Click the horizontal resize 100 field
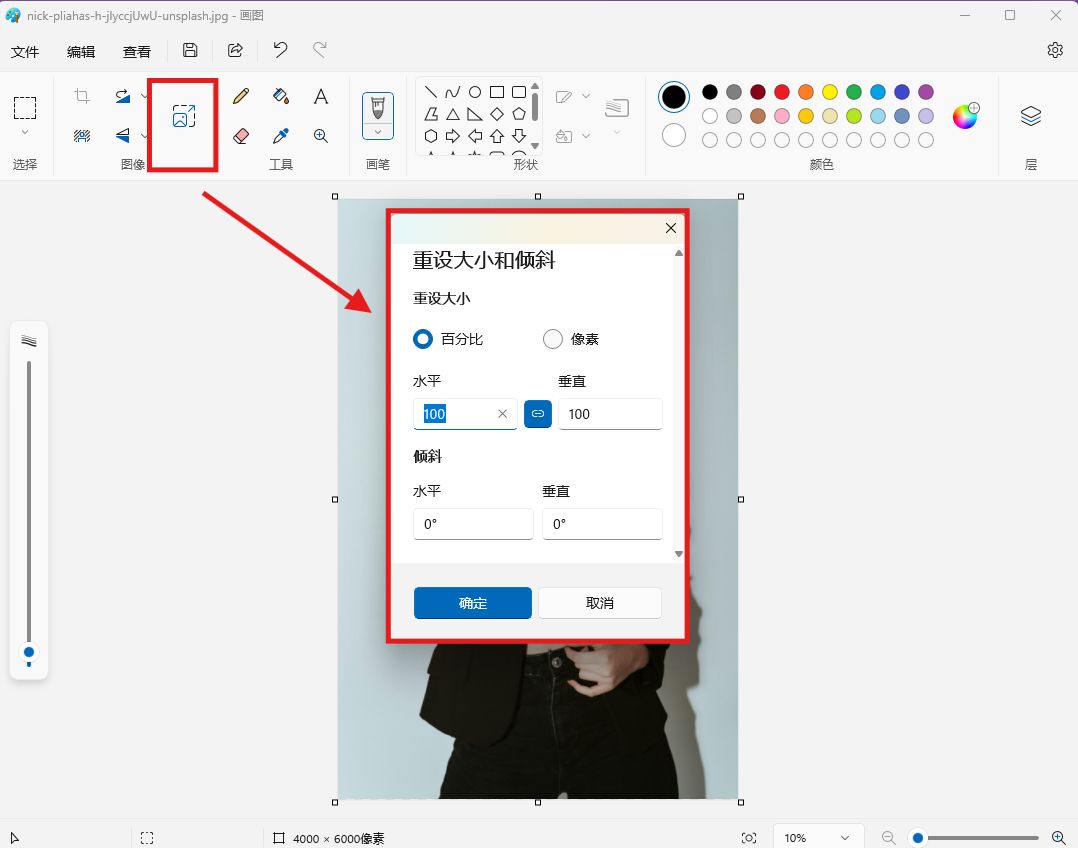The width and height of the screenshot is (1078, 848). click(x=465, y=414)
